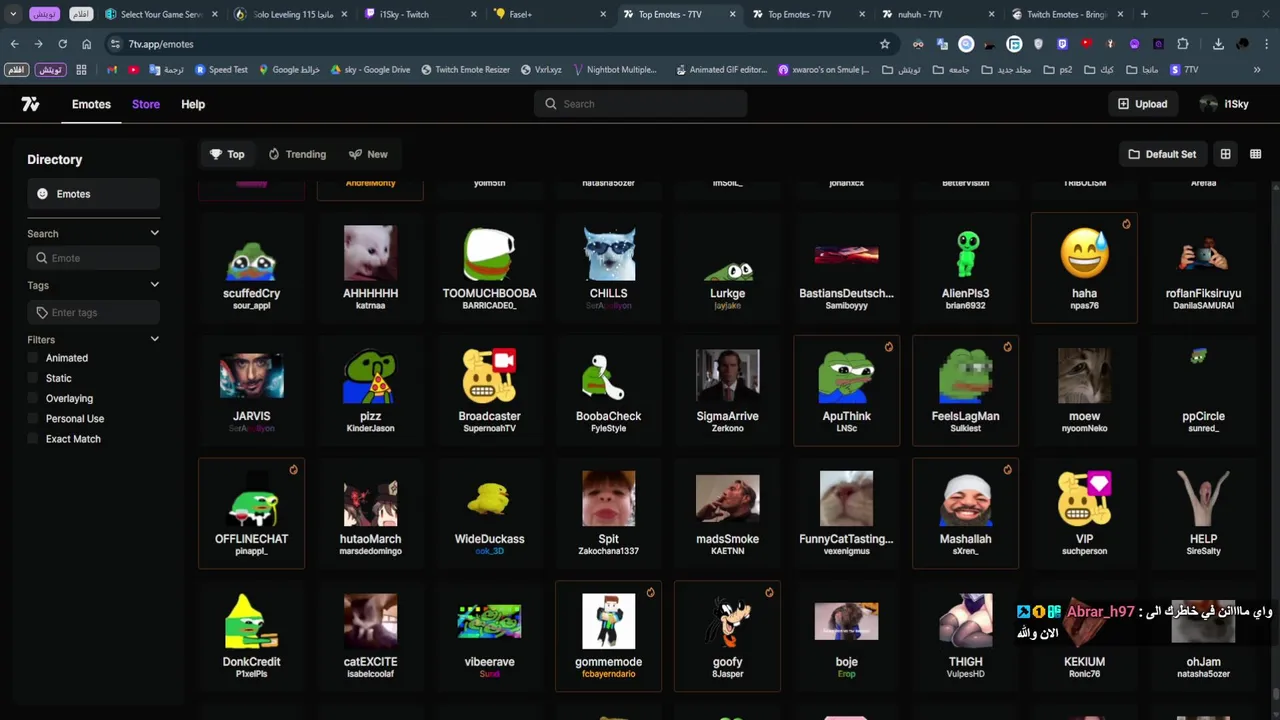
Task: Collapse the sidebar Search section
Action: (x=154, y=233)
